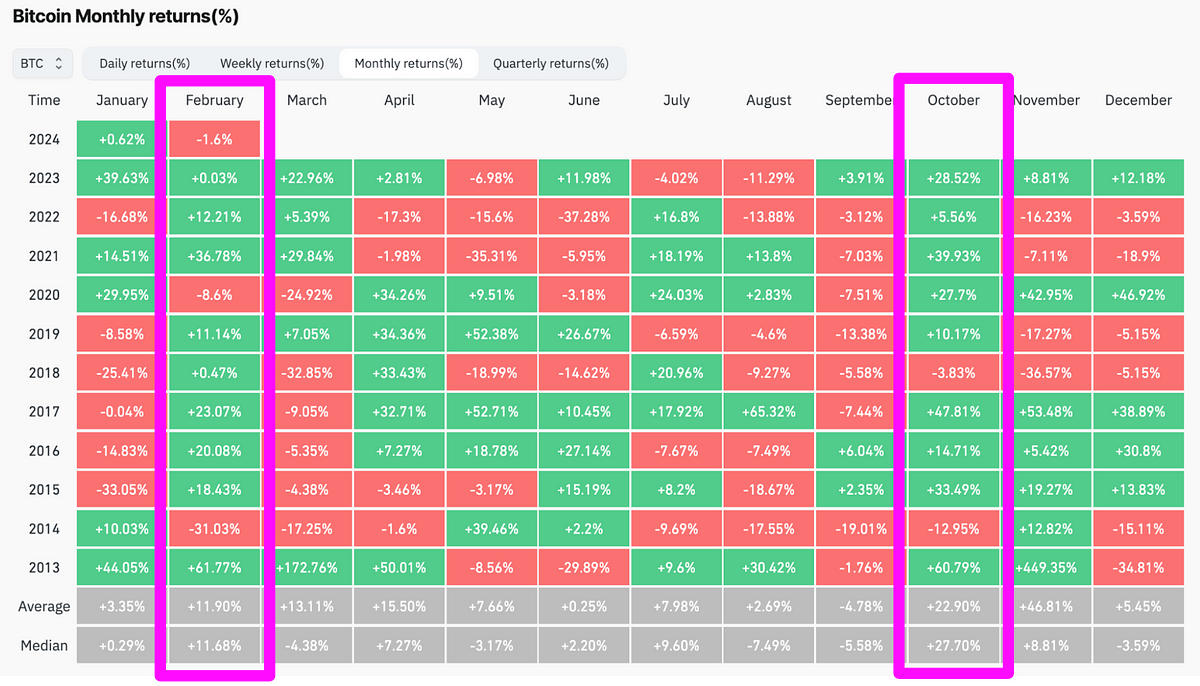This screenshot has height=686, width=1200.
Task: Select the -31.03% February 2014 cell
Action: pos(214,529)
